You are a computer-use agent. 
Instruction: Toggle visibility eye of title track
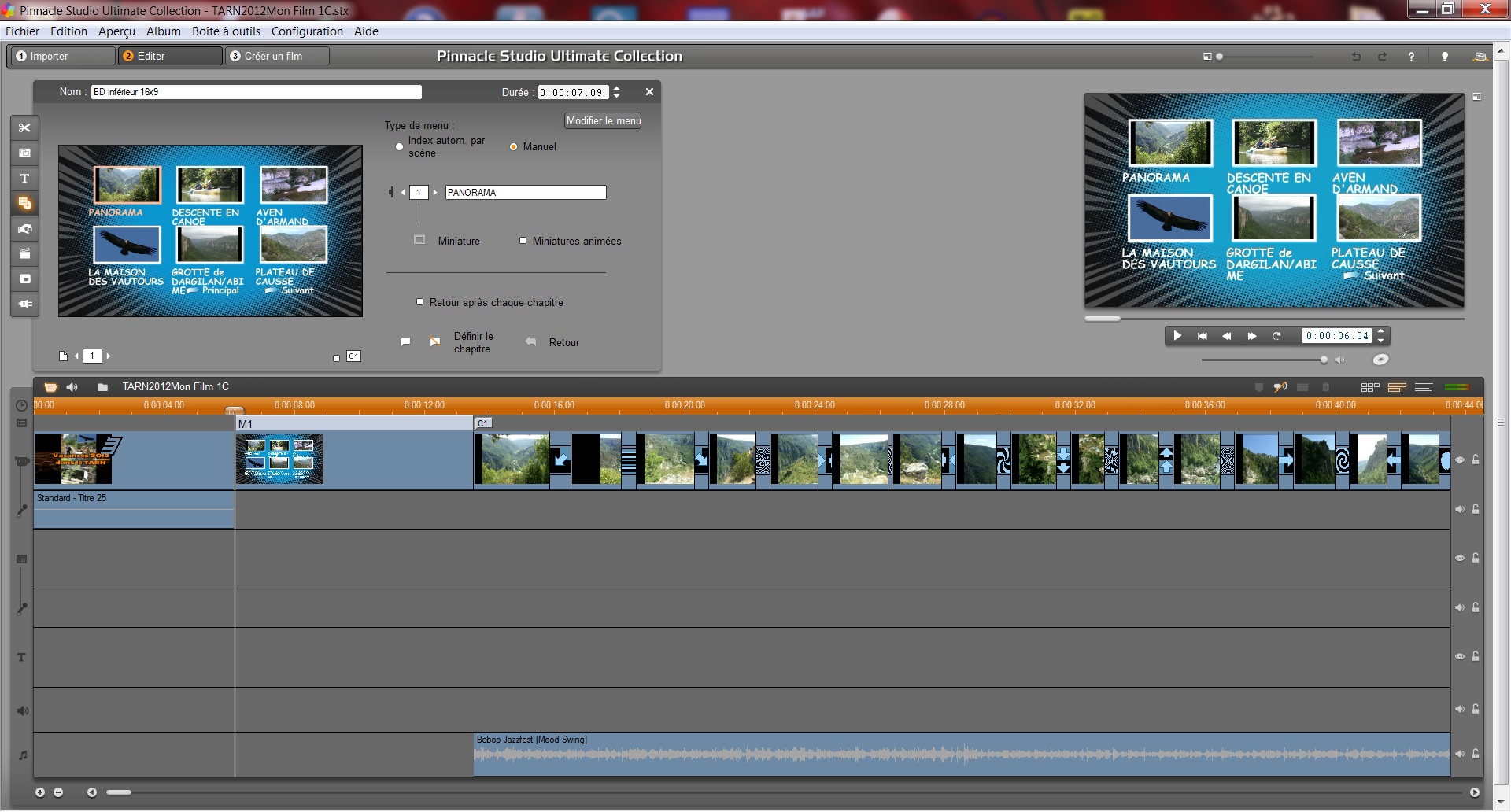(1460, 656)
